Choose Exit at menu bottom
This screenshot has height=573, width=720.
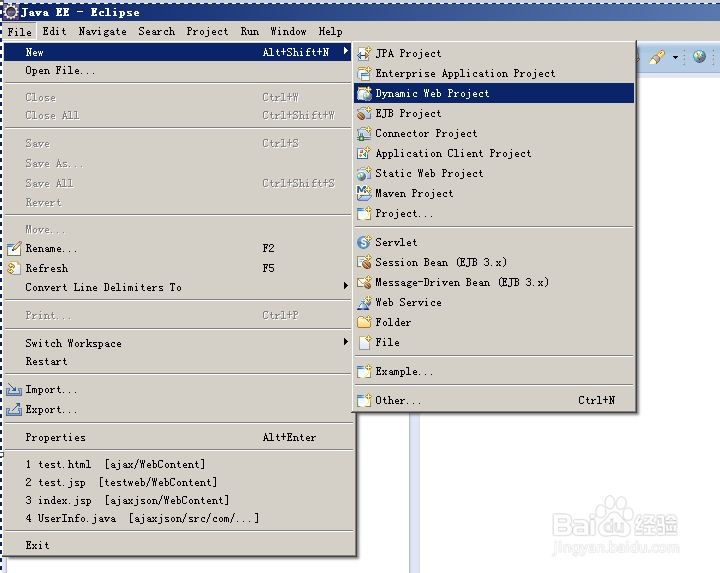(x=178, y=545)
